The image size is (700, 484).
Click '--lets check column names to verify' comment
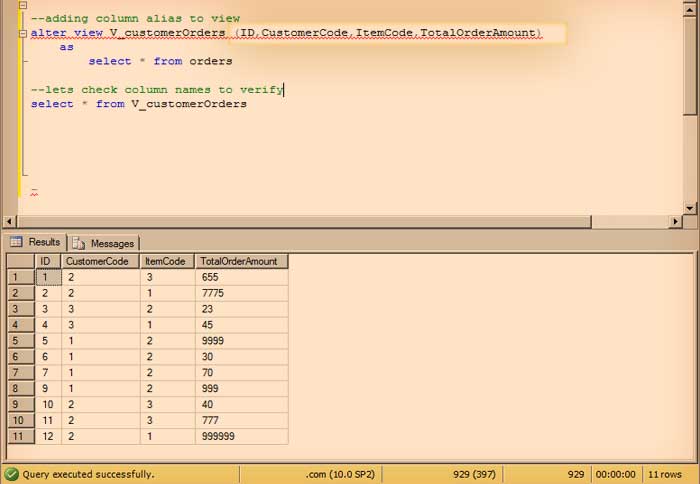(157, 90)
